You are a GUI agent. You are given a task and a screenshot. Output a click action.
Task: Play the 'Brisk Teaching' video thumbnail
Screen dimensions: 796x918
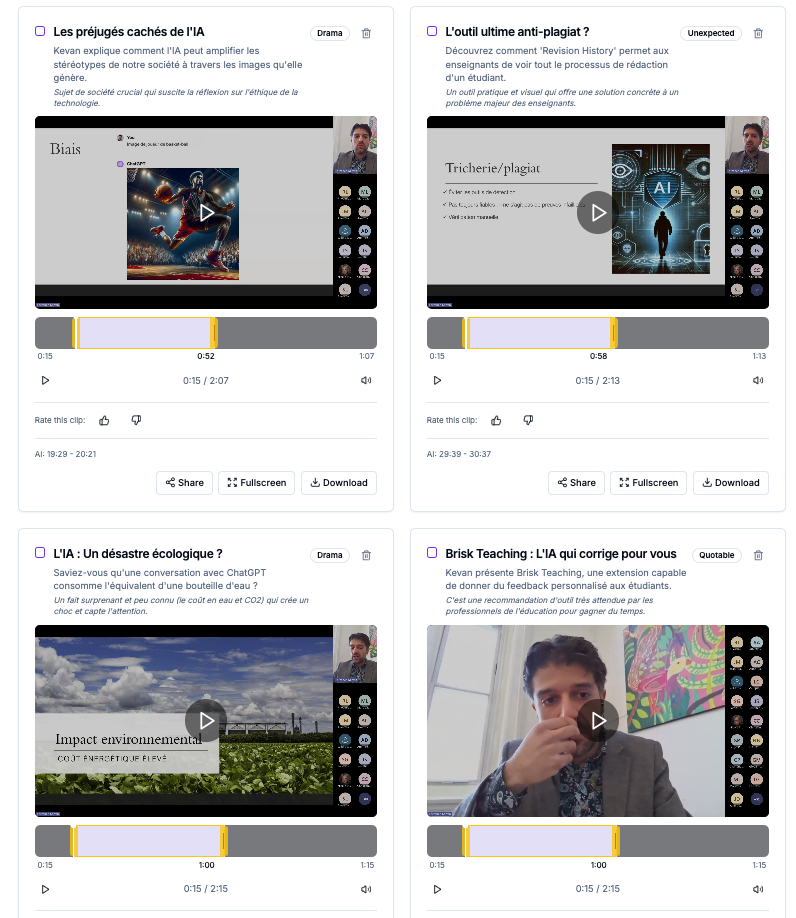(598, 720)
